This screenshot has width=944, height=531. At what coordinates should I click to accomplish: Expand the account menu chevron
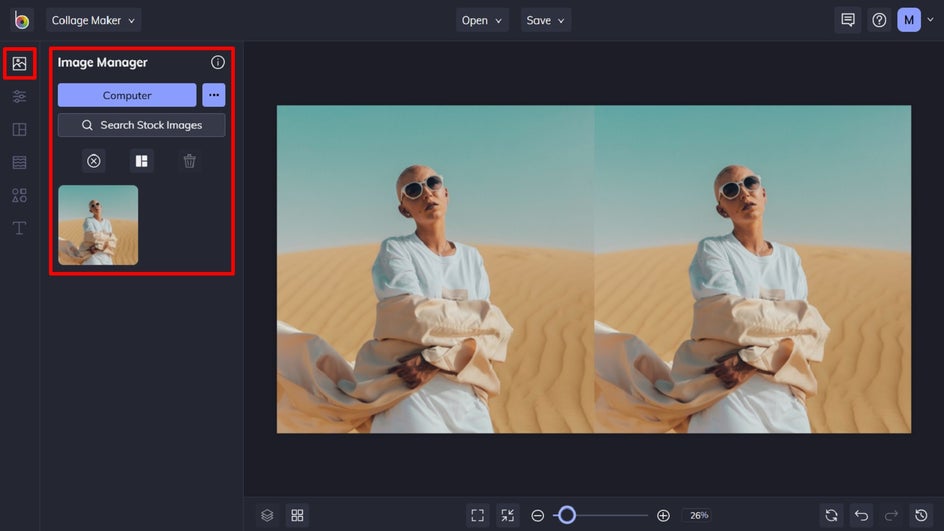click(930, 20)
